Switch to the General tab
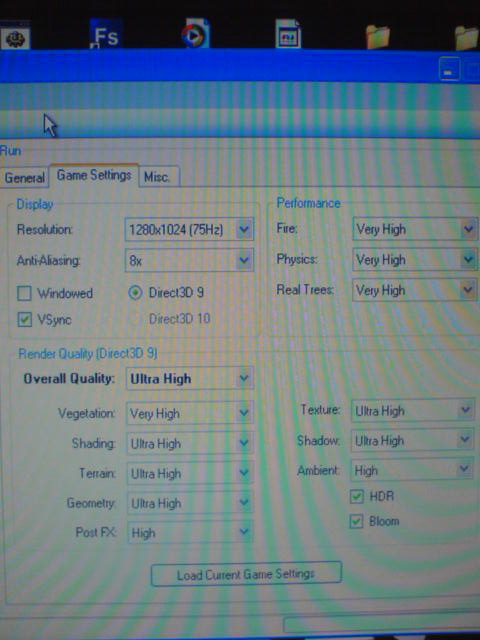The width and height of the screenshot is (480, 640). point(24,178)
